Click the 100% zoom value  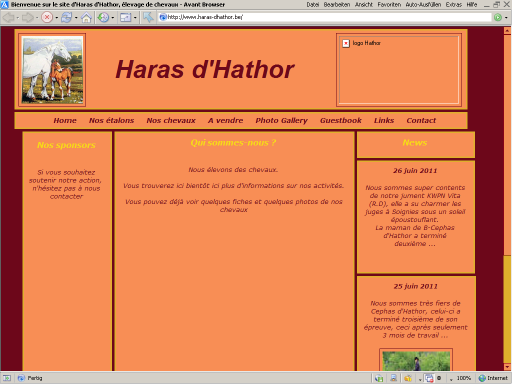(464, 378)
